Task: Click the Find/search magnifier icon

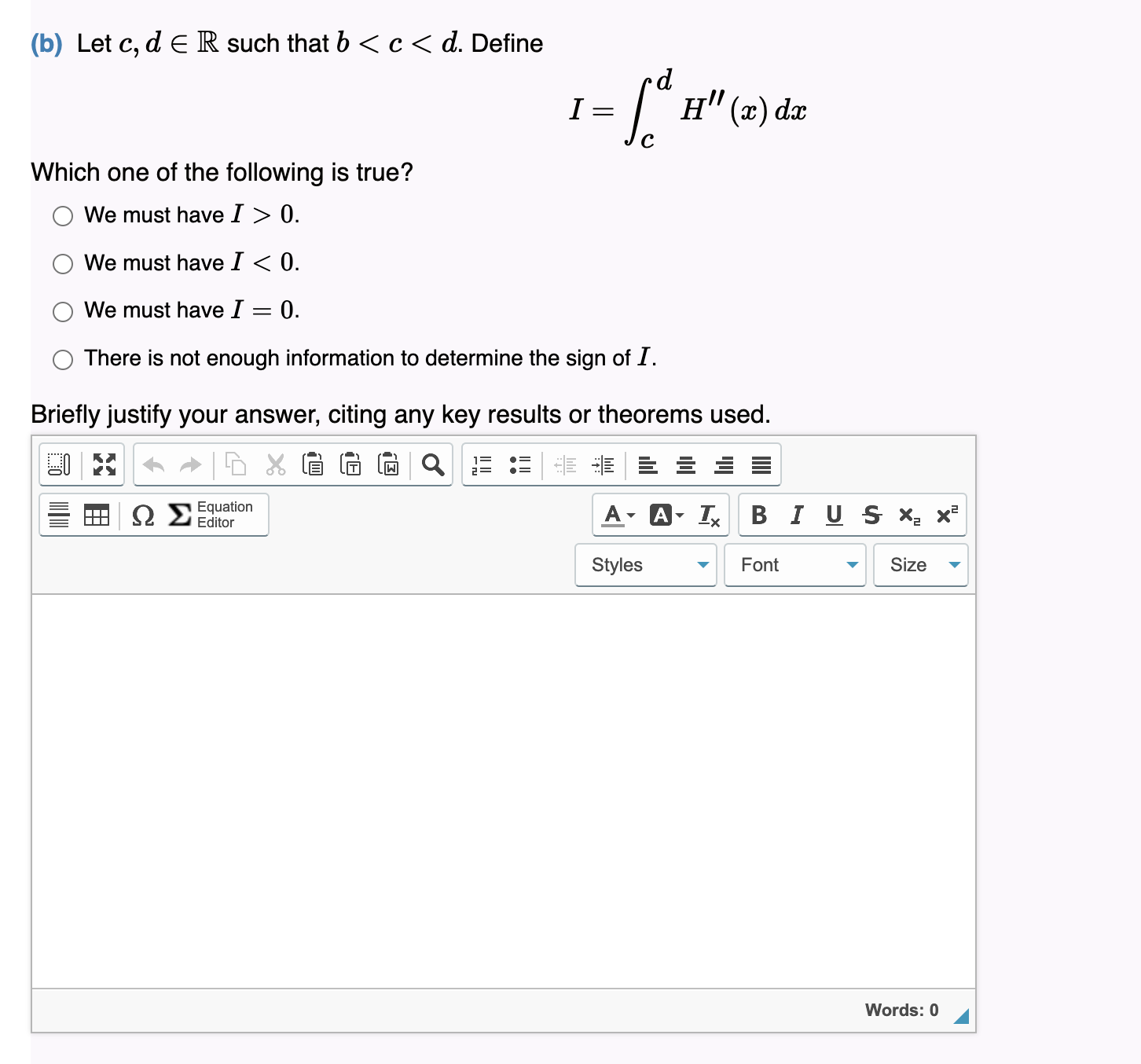Action: [x=431, y=464]
